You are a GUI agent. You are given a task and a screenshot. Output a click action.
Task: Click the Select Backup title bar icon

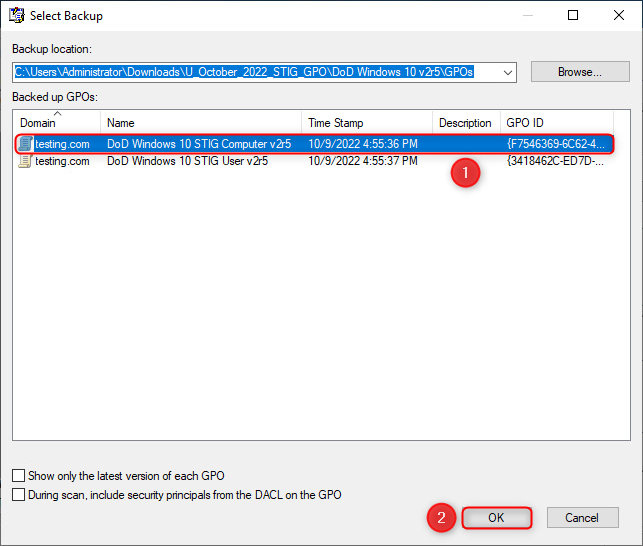pos(16,16)
